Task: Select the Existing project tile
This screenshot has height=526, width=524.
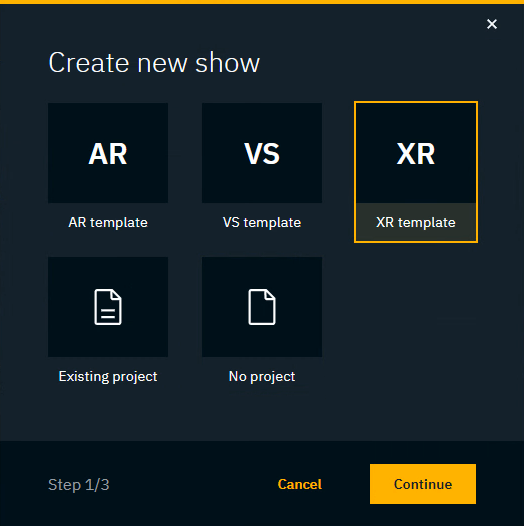Action: (x=108, y=325)
